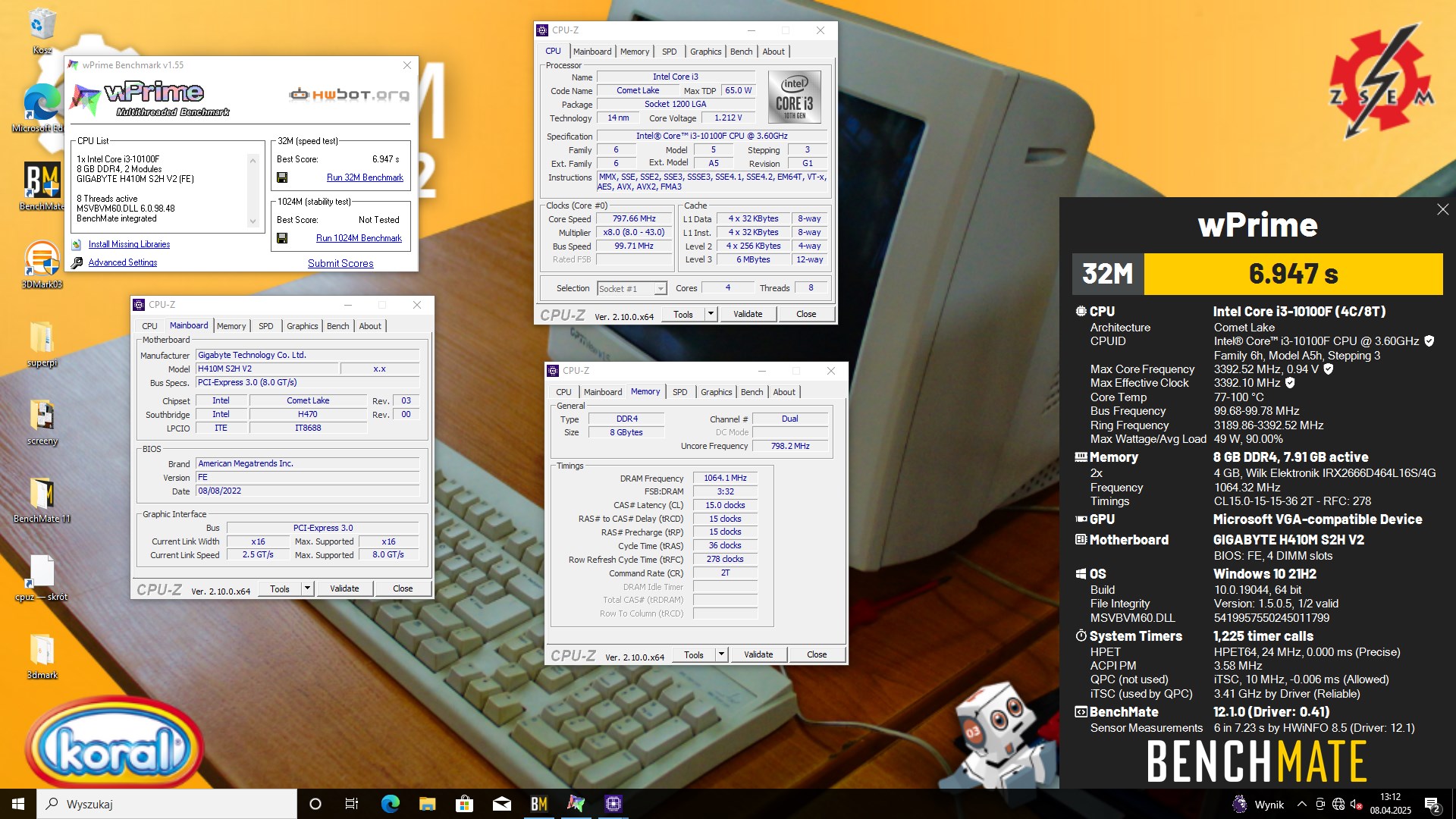Screen dimensions: 1456x819
Task: Open Task View from the taskbar
Action: coord(352,804)
